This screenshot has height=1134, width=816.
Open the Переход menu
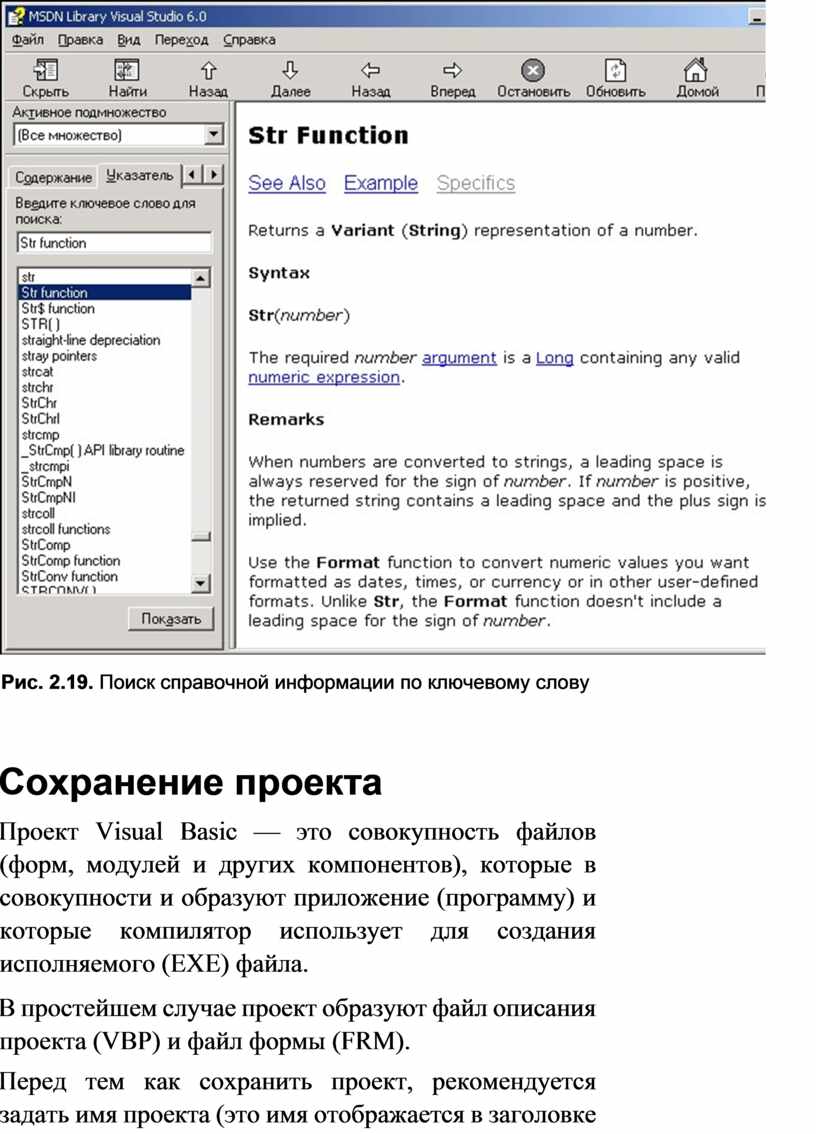pyautogui.click(x=181, y=40)
